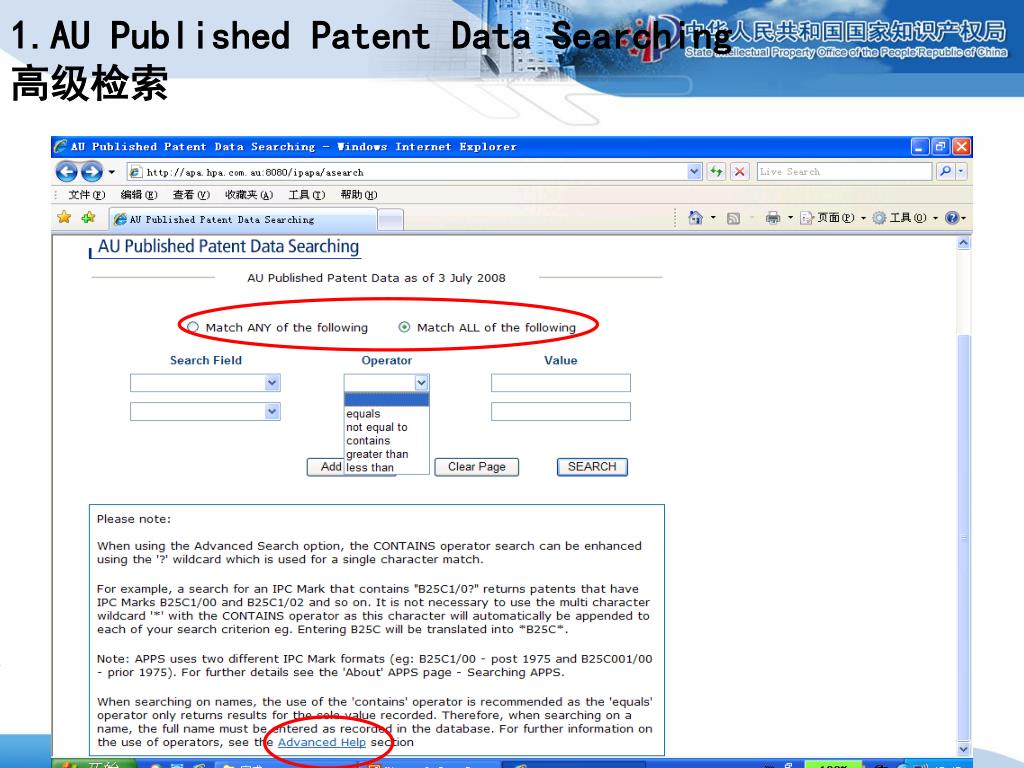Click the page icon in address bar
Screen dimensions: 1024x768
point(135,172)
